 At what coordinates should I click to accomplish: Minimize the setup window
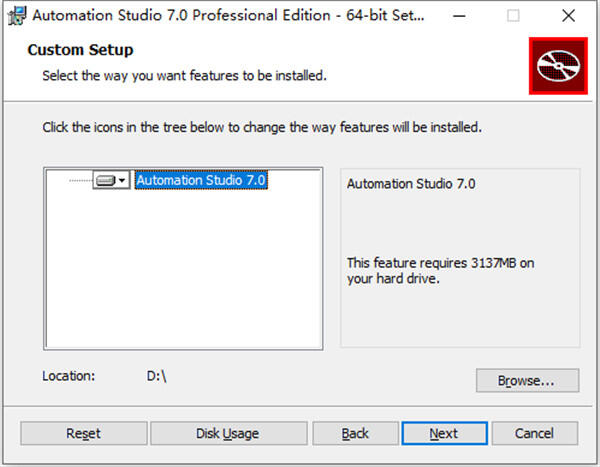tap(456, 15)
